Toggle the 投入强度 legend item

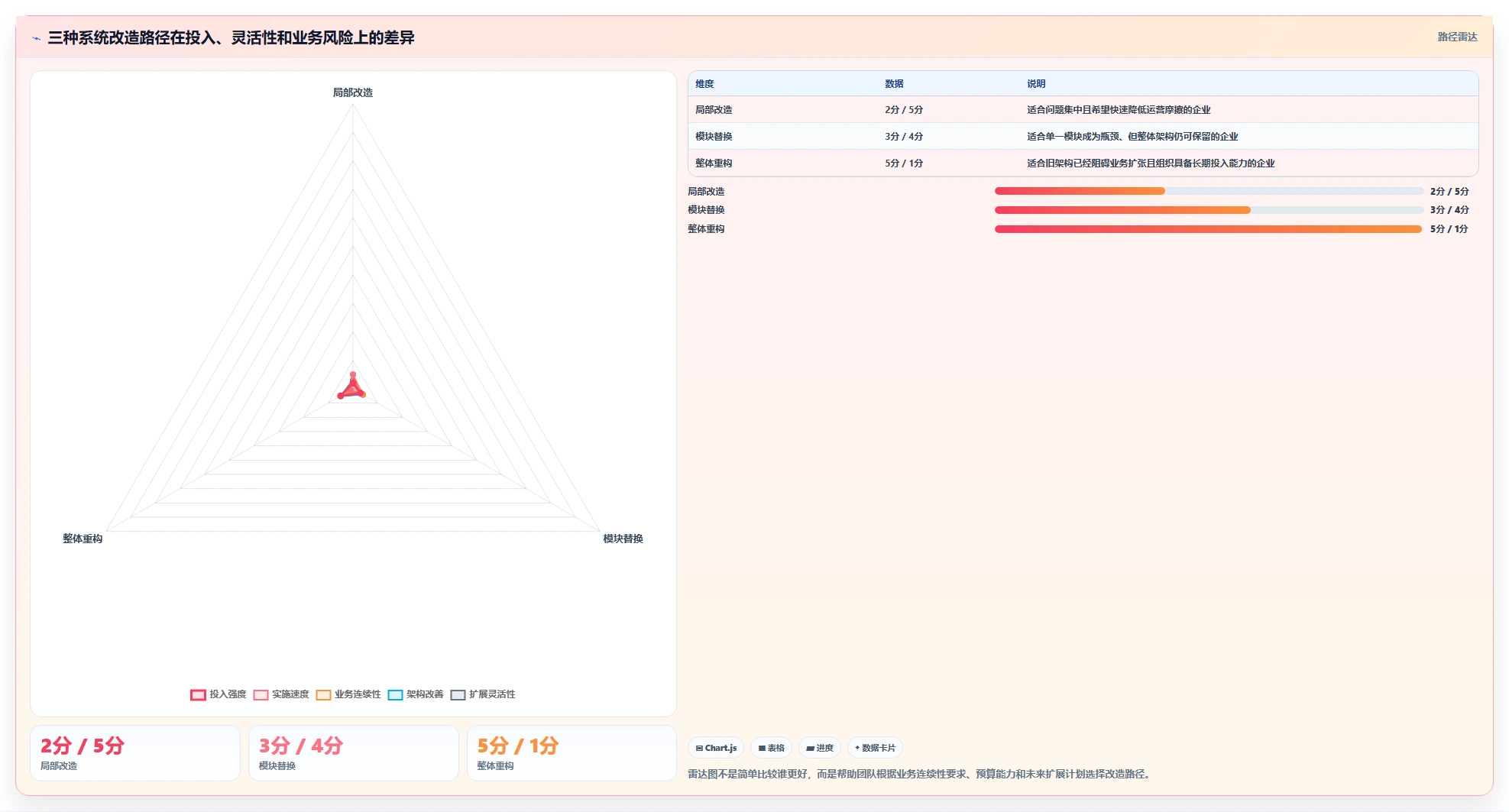(219, 694)
